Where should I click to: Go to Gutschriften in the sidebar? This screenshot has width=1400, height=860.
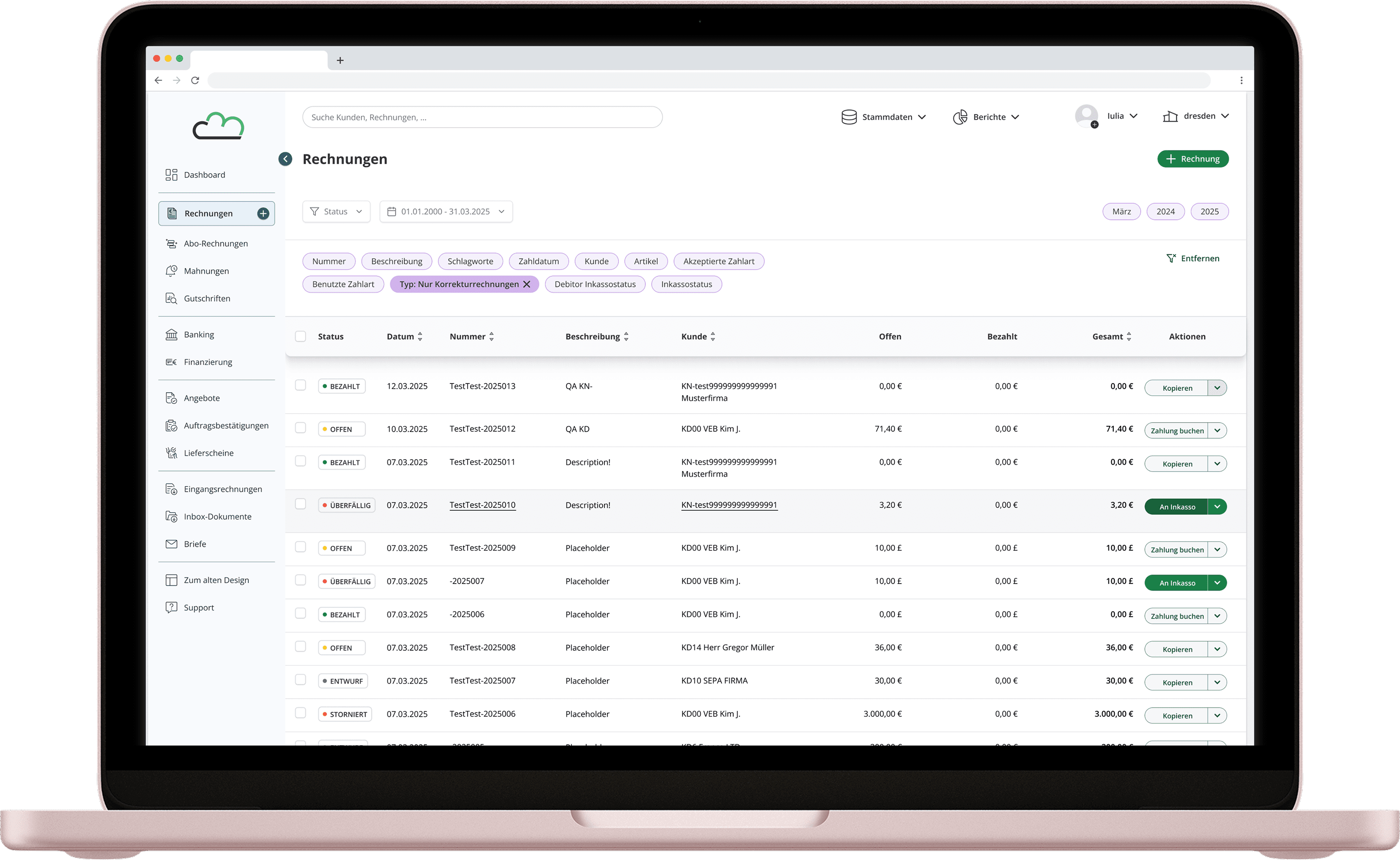207,299
